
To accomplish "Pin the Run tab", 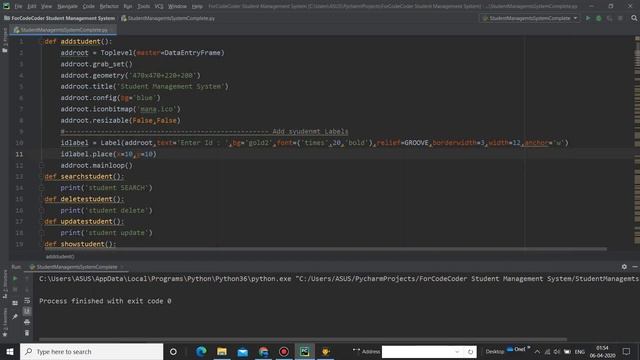I will 15,316.
